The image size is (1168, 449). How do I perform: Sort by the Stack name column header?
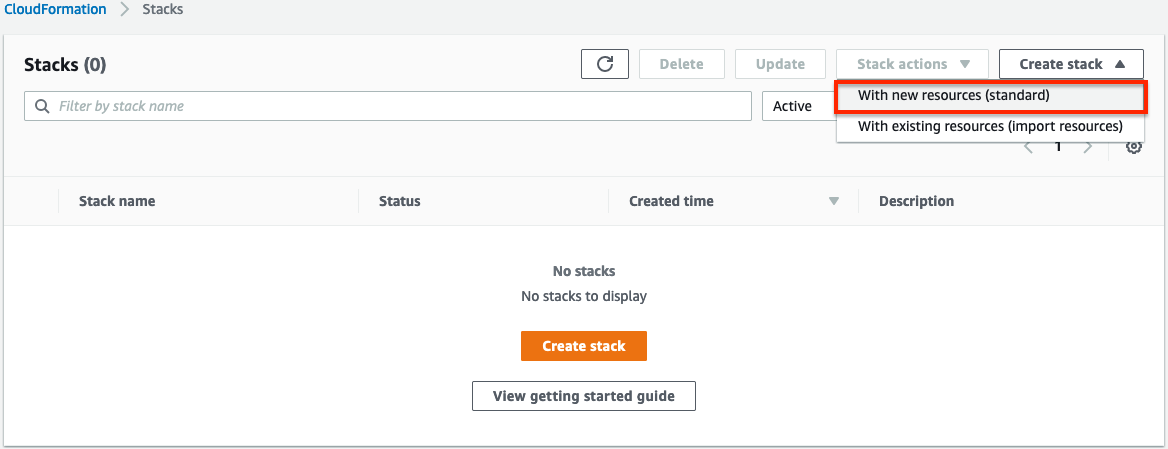point(117,201)
